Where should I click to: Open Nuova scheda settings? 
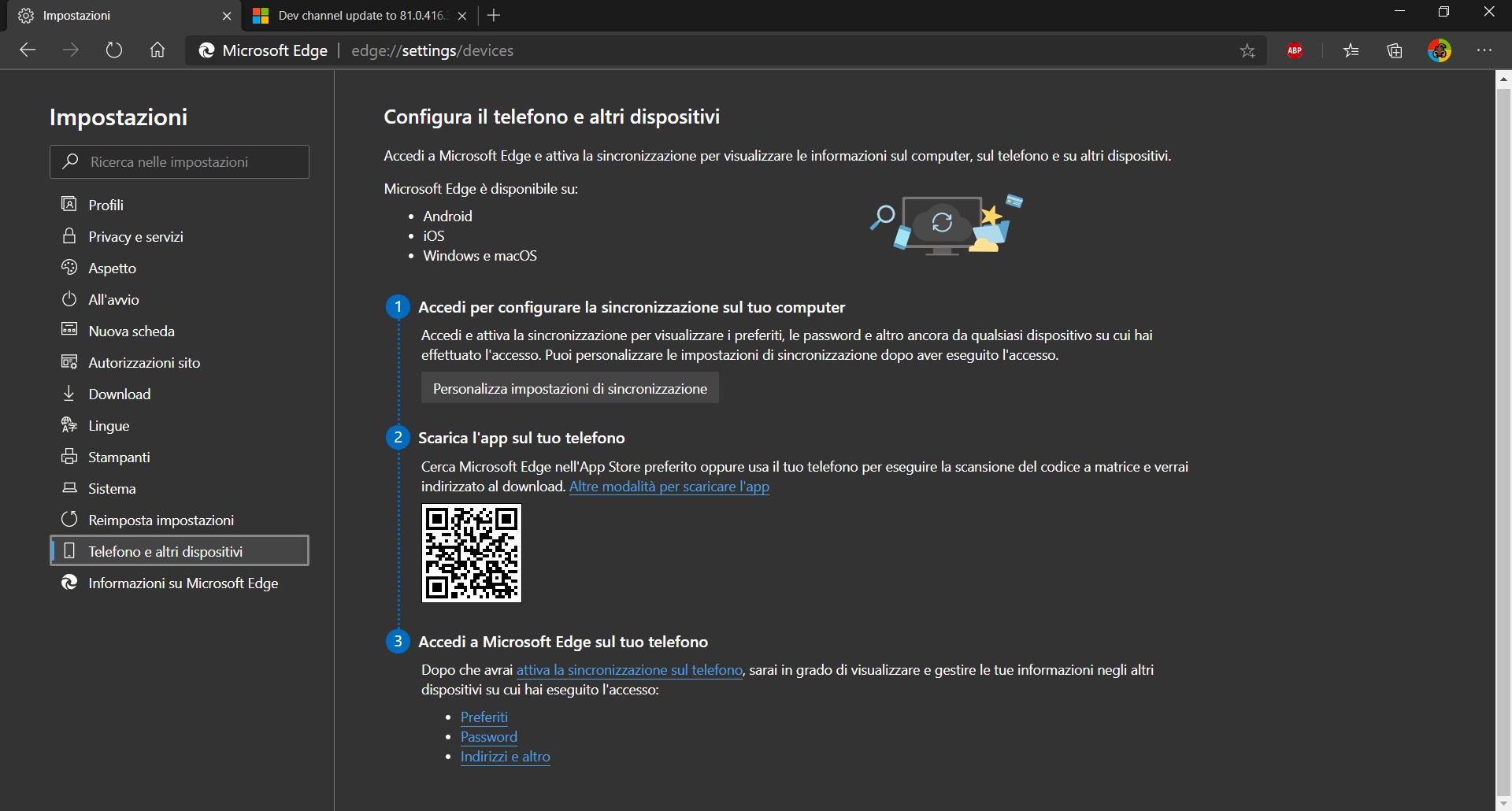click(180, 331)
